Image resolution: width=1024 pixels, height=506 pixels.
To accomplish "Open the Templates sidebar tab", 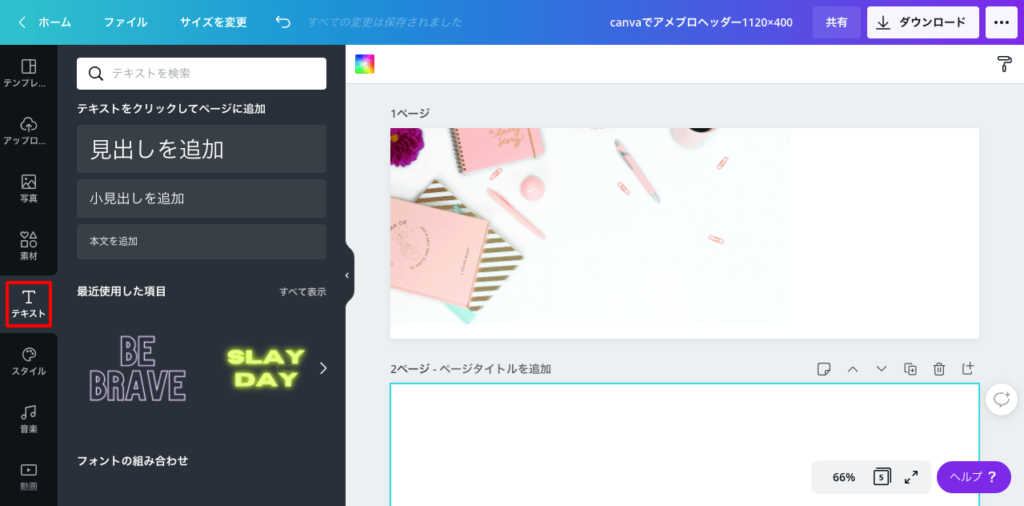I will point(29,74).
